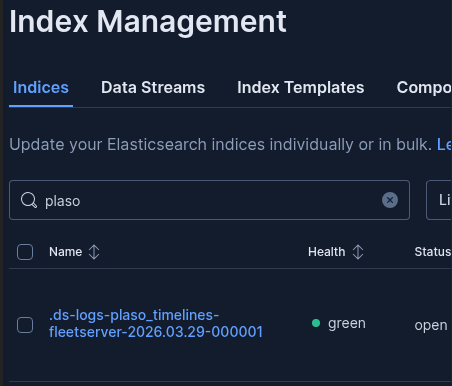
Task: Click the Learn more link after the description
Action: [444, 144]
